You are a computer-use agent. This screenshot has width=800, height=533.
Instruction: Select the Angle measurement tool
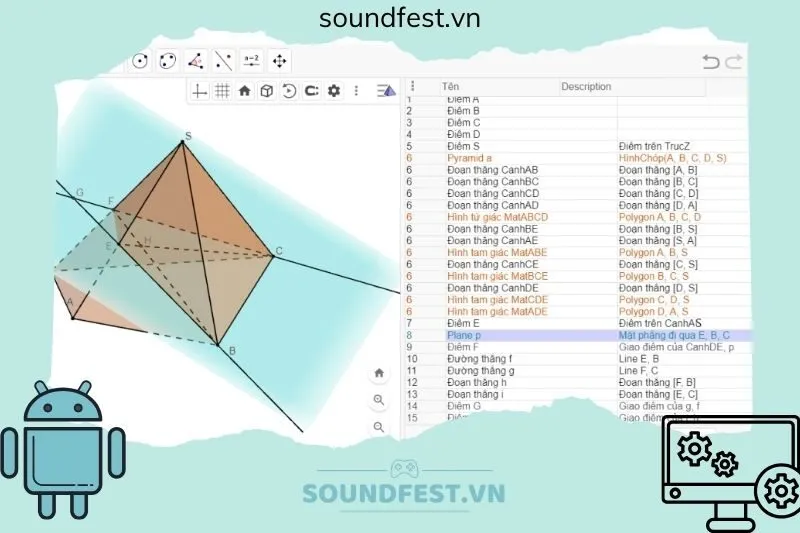[x=196, y=61]
